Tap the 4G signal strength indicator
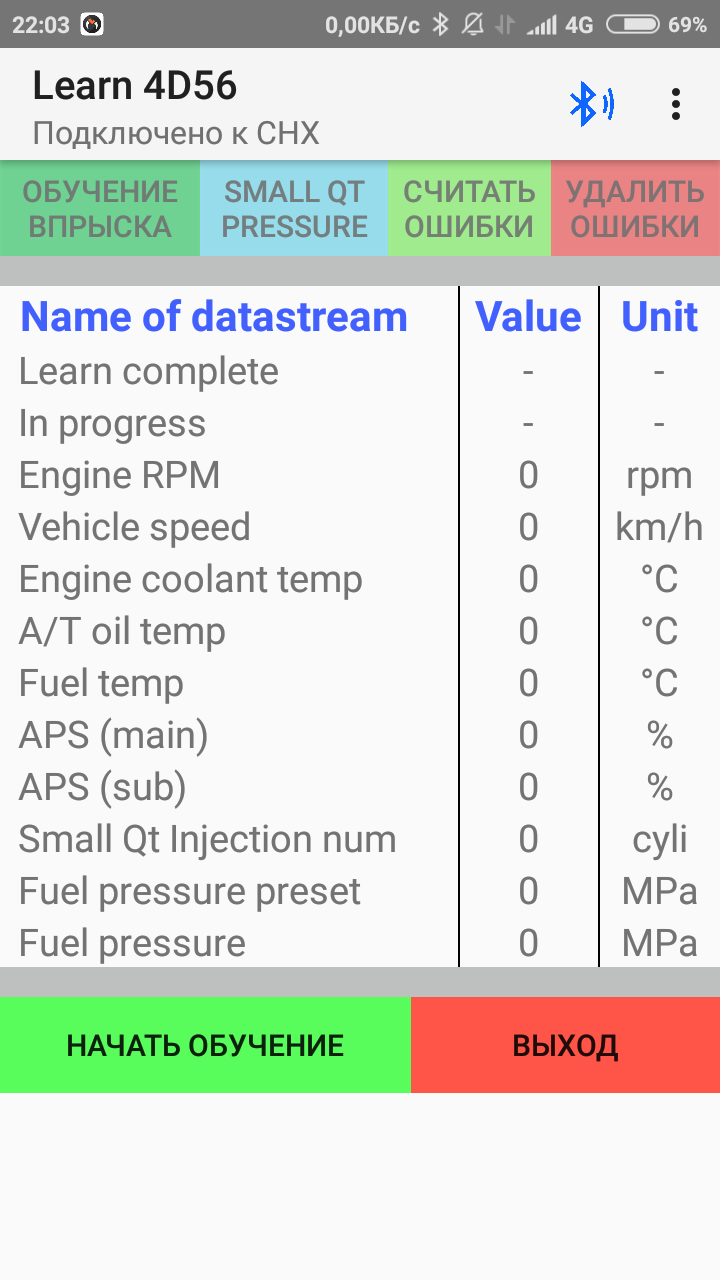Viewport: 720px width, 1280px height. pos(560,25)
